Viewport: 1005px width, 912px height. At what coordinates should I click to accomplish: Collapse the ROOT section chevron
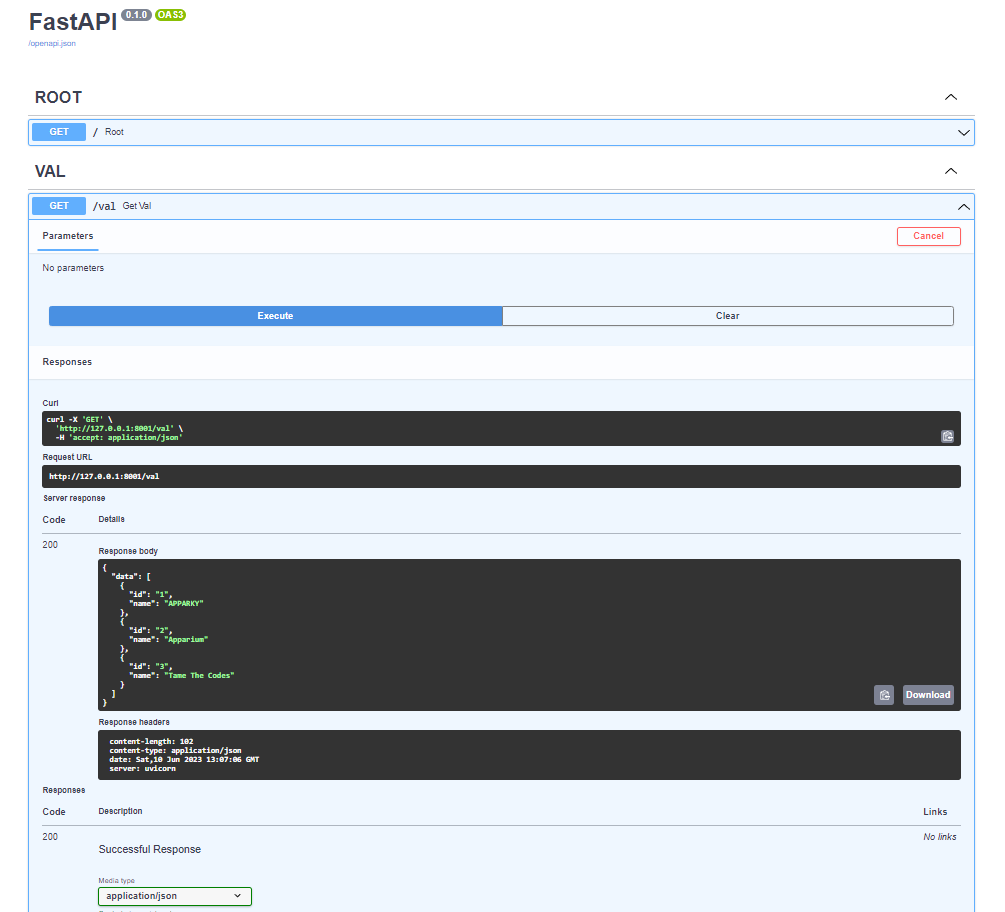pyautogui.click(x=951, y=97)
